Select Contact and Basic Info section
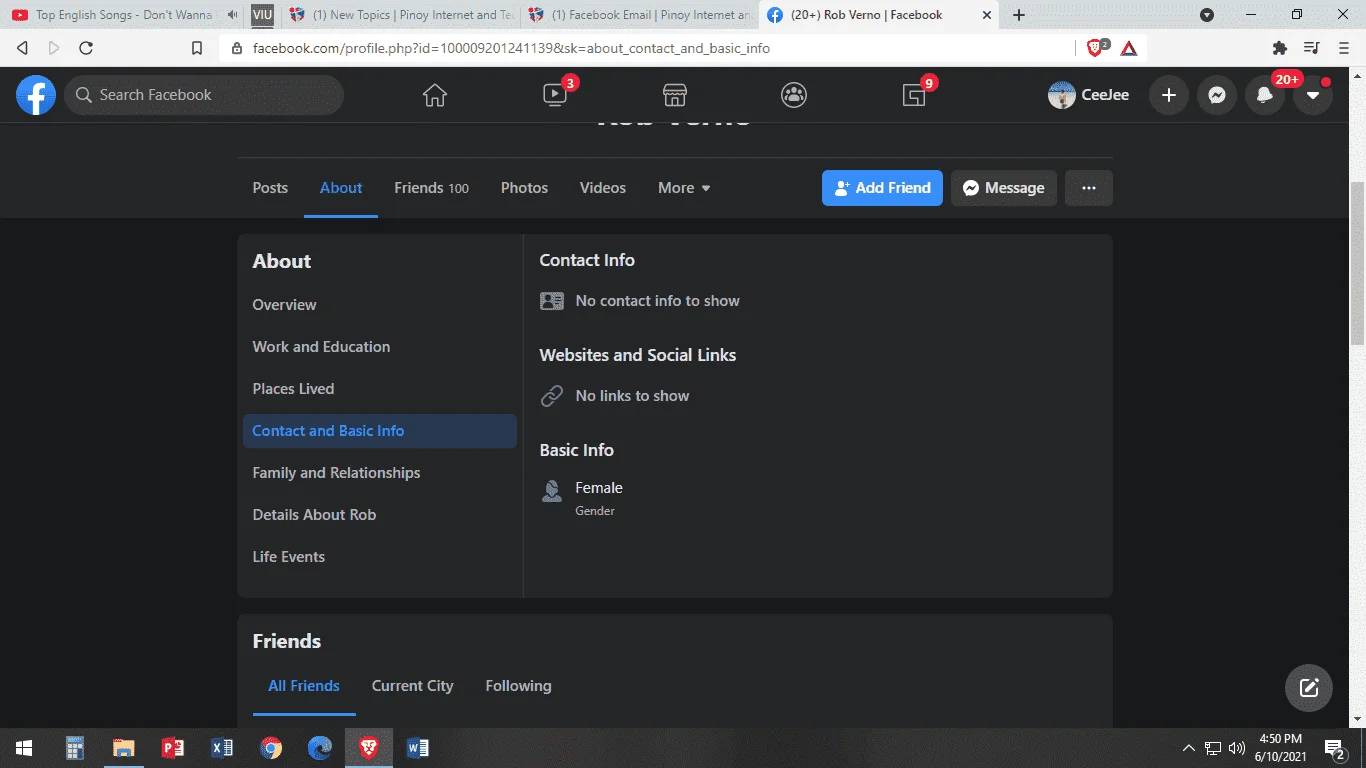The image size is (1366, 768). pos(380,431)
